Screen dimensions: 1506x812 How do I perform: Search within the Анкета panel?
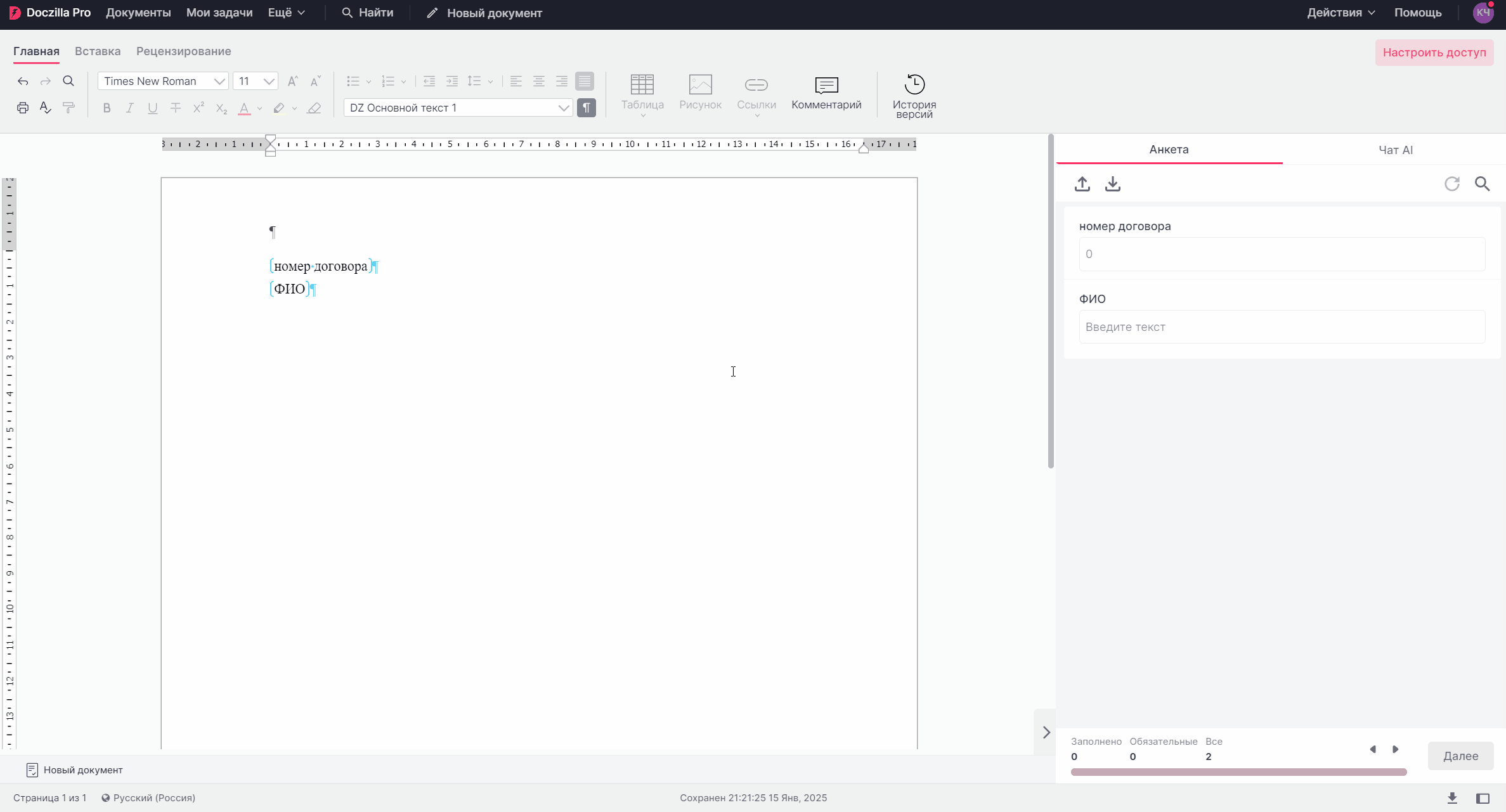click(1483, 184)
